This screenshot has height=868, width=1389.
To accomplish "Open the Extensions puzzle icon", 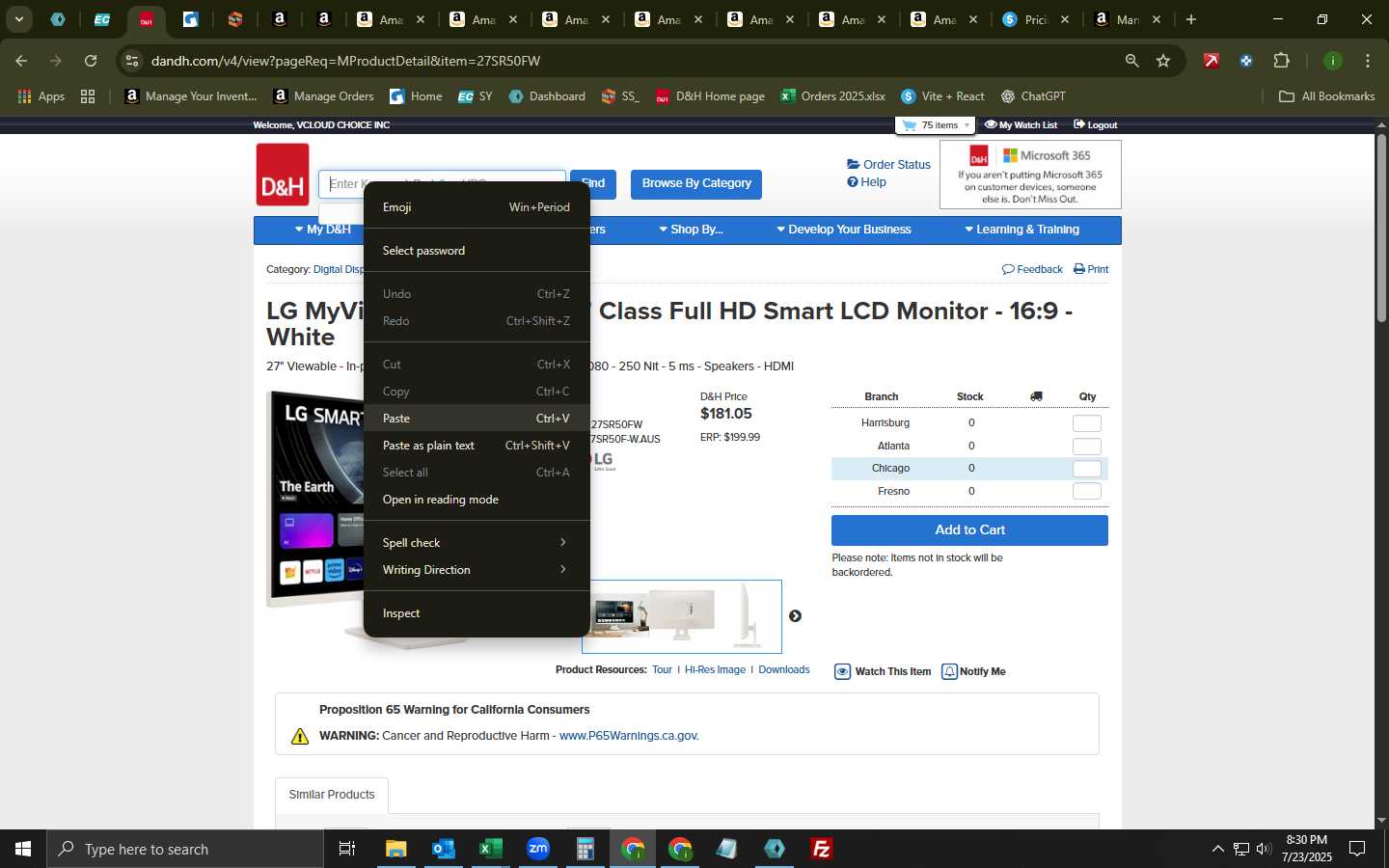I will 1281,61.
